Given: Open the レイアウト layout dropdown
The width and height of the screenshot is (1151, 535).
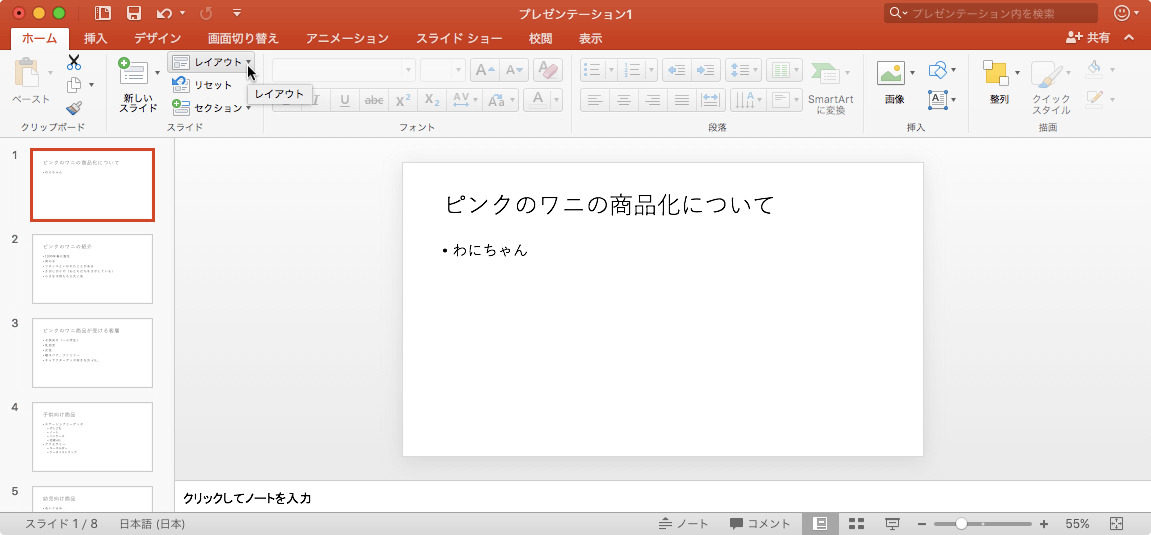Looking at the screenshot, I should tap(211, 62).
